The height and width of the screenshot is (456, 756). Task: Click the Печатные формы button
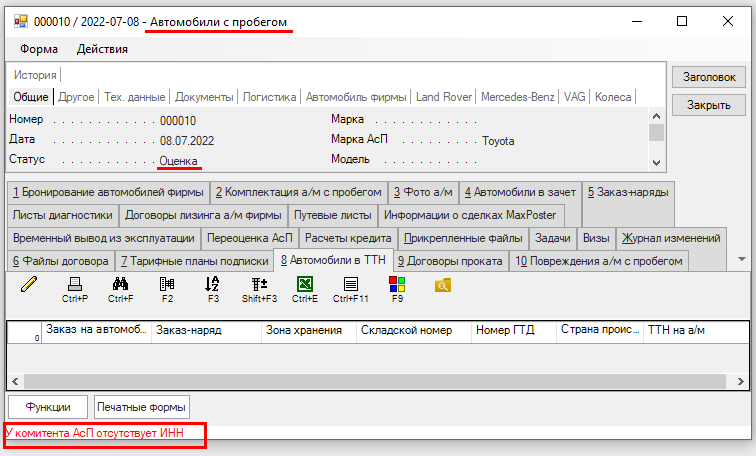point(142,407)
